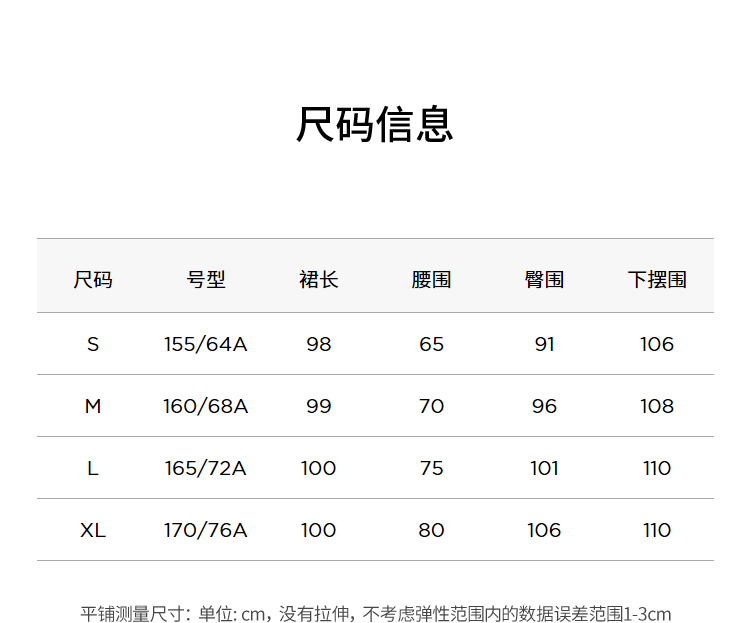Screen dimensions: 750x623
Task: Select the 尺码 column header
Action: (x=93, y=279)
